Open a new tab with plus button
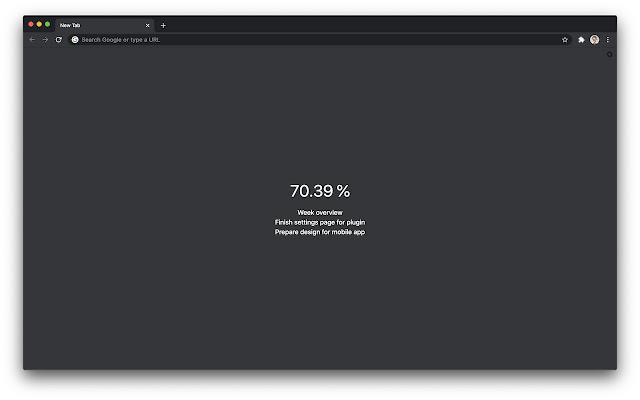The height and width of the screenshot is (400, 640). pos(163,25)
